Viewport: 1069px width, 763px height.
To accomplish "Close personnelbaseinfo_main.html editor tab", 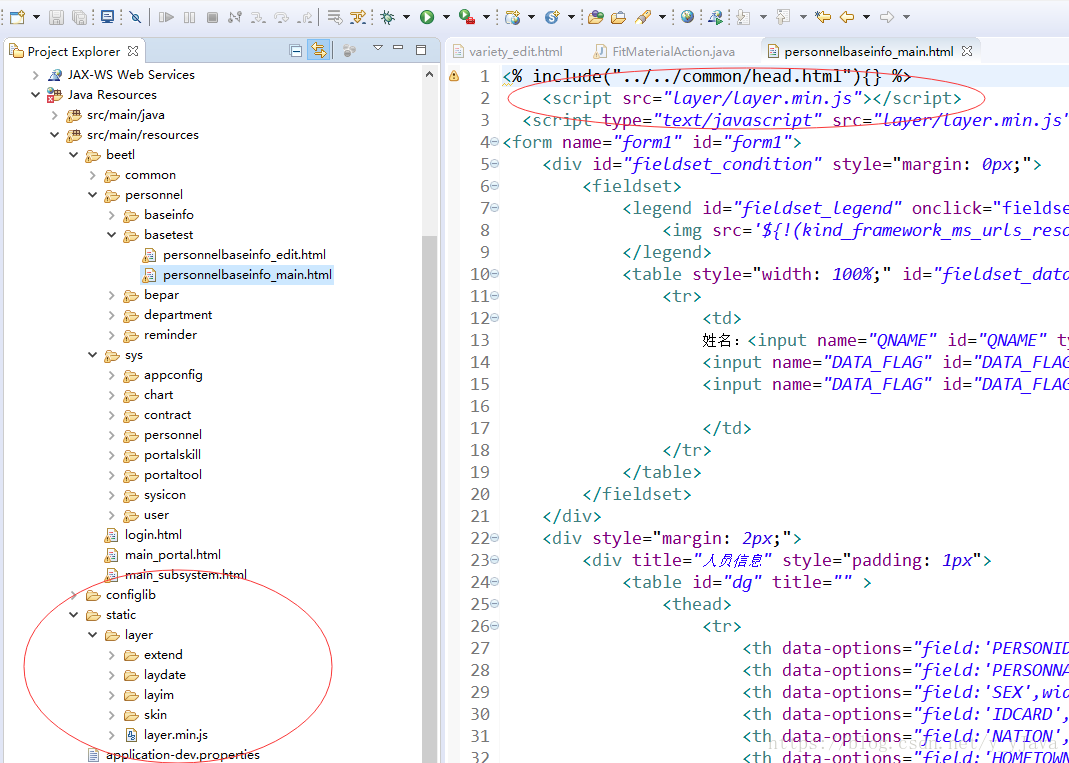I will (x=966, y=51).
